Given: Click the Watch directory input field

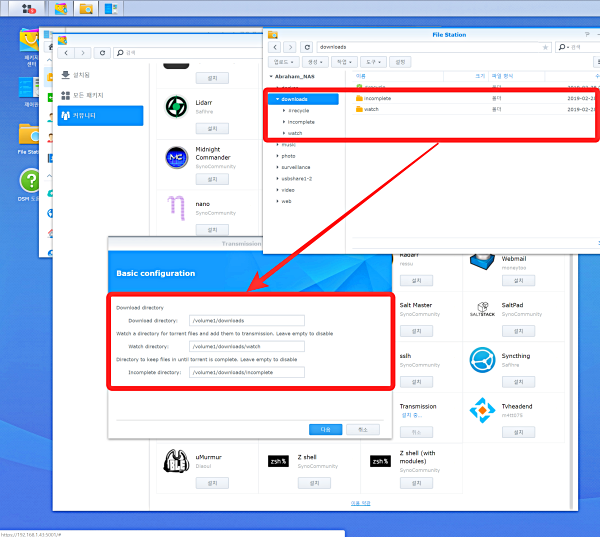Looking at the screenshot, I should [247, 346].
